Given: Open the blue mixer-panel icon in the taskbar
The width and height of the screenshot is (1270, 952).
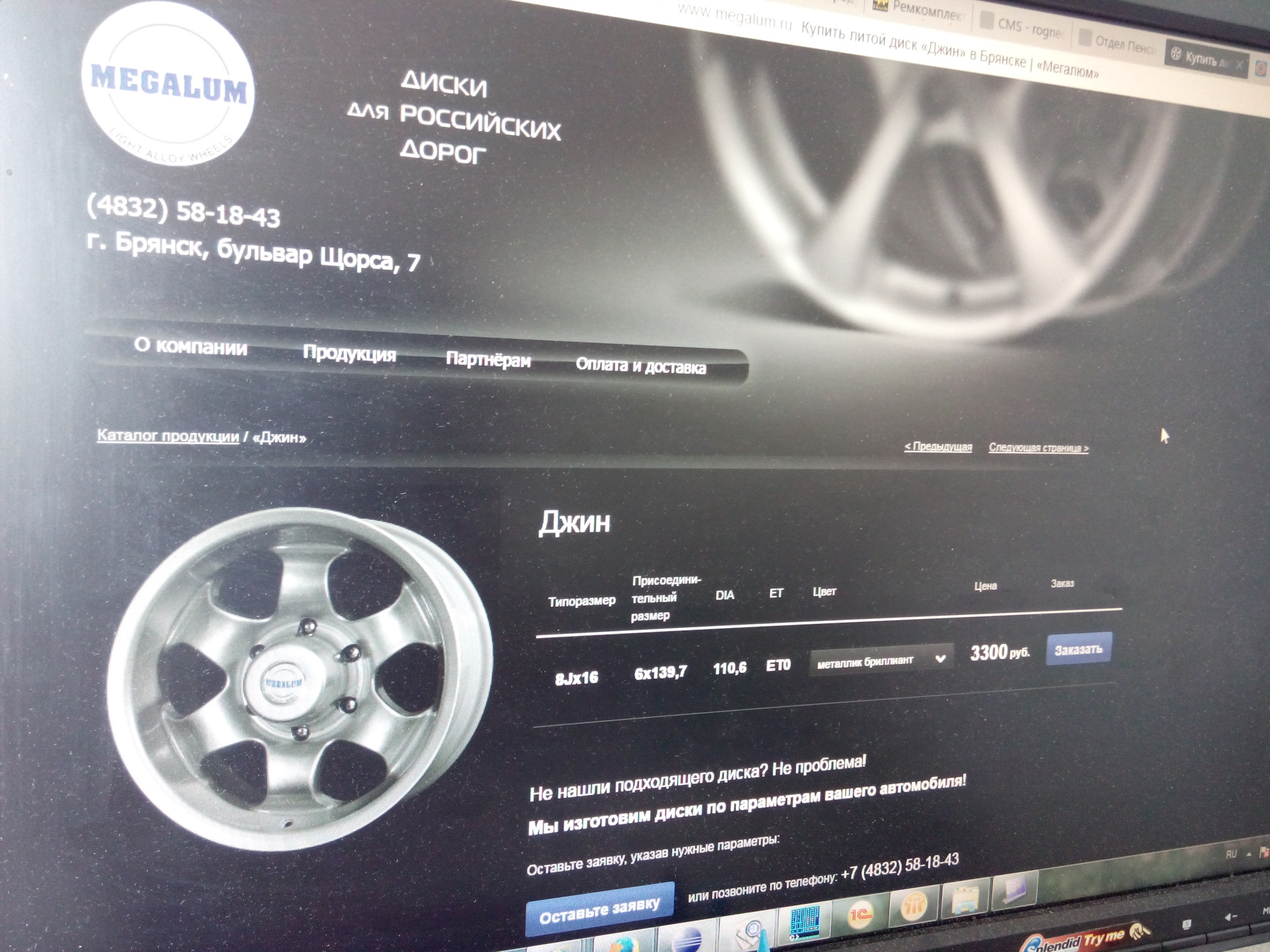Looking at the screenshot, I should pyautogui.click(x=805, y=922).
